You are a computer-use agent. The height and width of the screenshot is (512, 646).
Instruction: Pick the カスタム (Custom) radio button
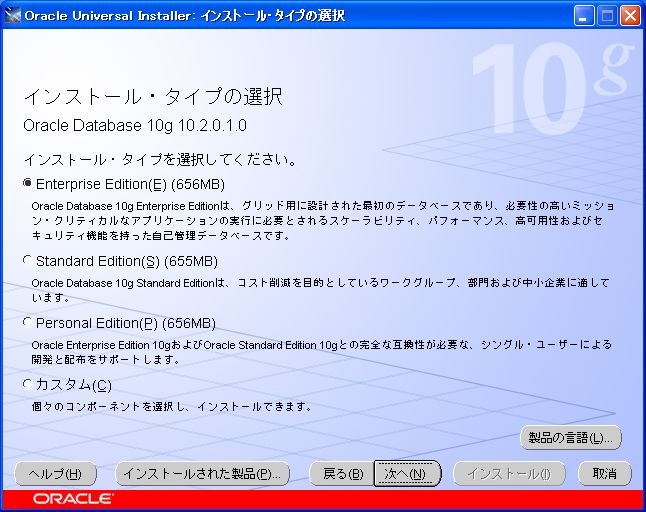point(27,384)
